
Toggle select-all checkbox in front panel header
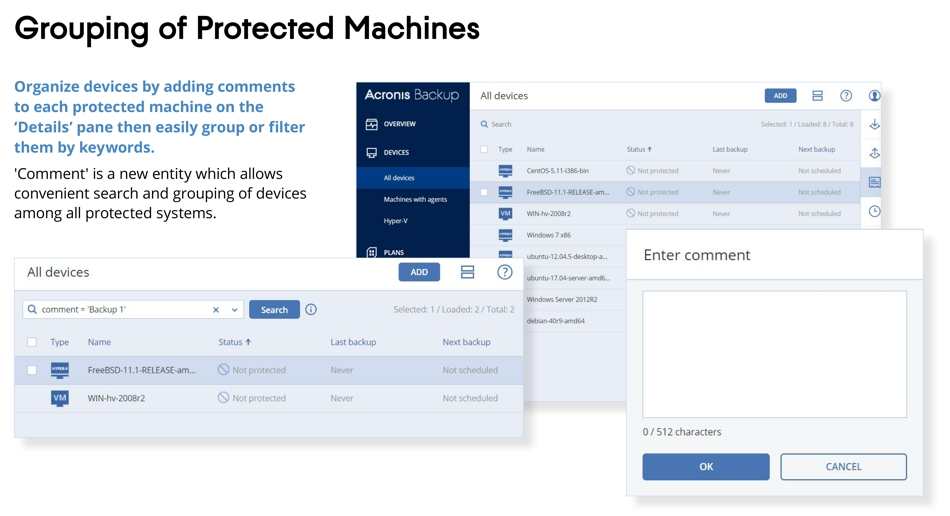[32, 342]
